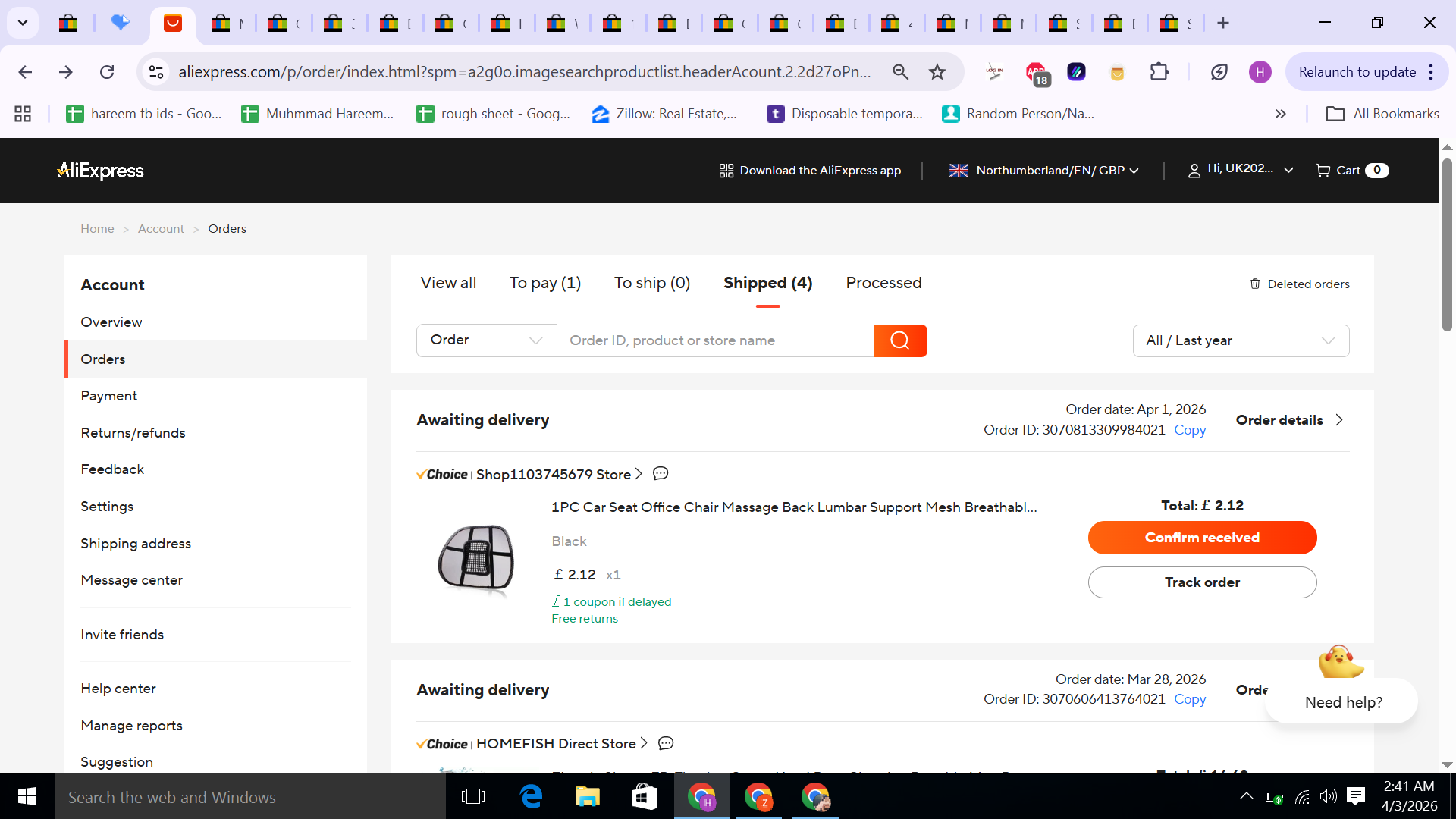
Task: Switch to the Processed orders tab
Action: point(883,283)
